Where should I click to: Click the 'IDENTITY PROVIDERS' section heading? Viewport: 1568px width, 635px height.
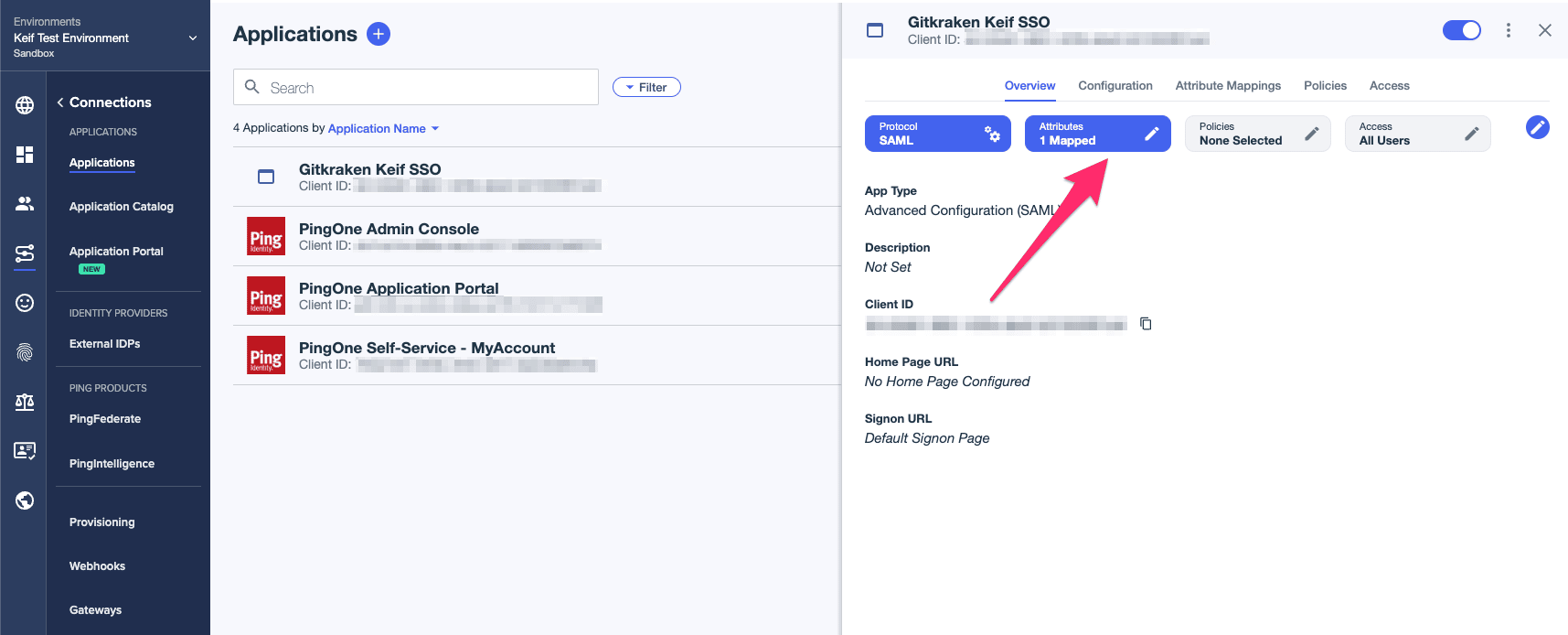[x=119, y=313]
